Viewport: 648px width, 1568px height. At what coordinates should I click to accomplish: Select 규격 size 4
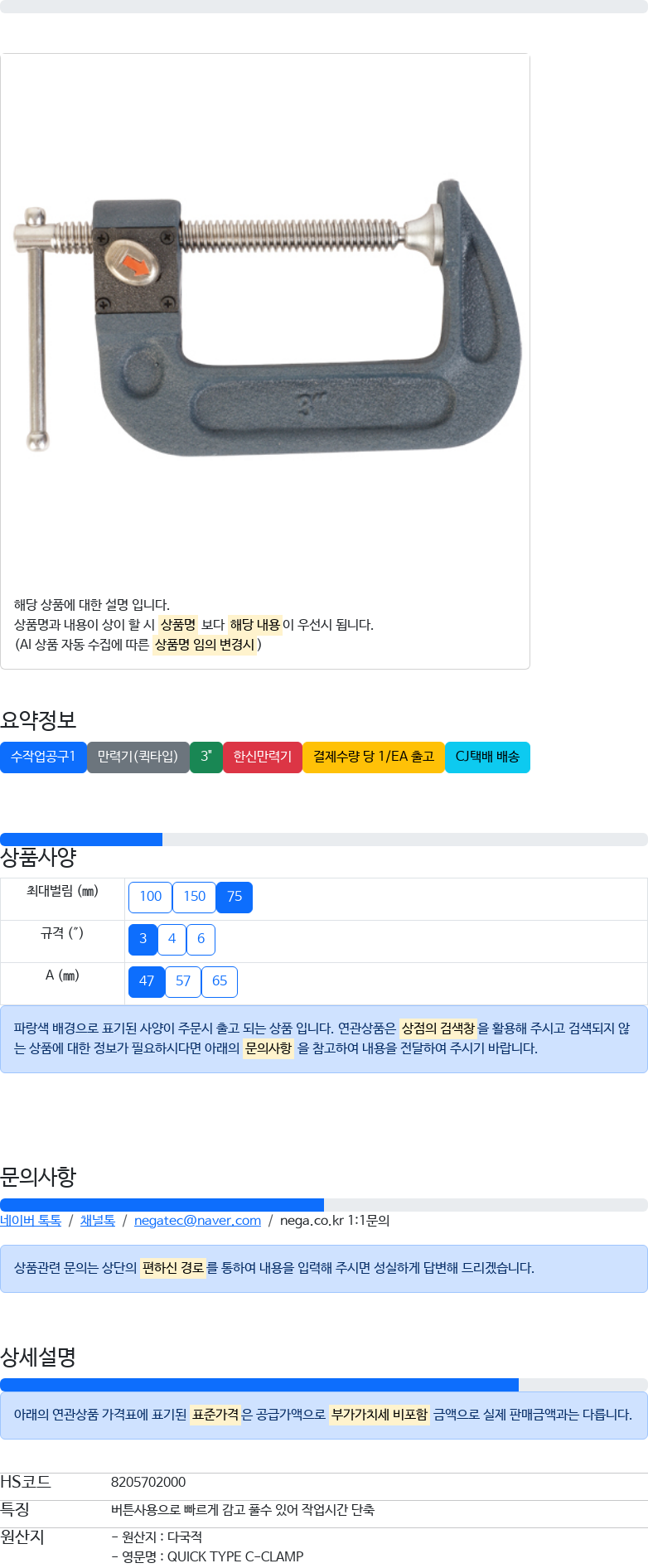coord(172,939)
